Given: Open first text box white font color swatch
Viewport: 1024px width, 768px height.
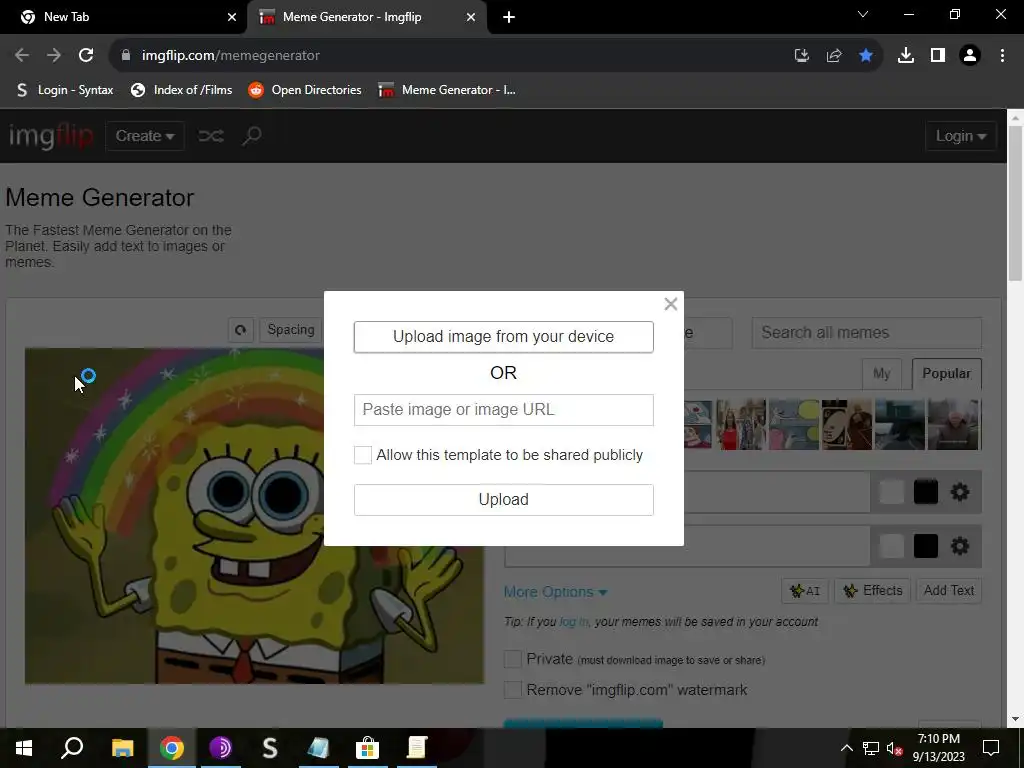Looking at the screenshot, I should point(891,492).
